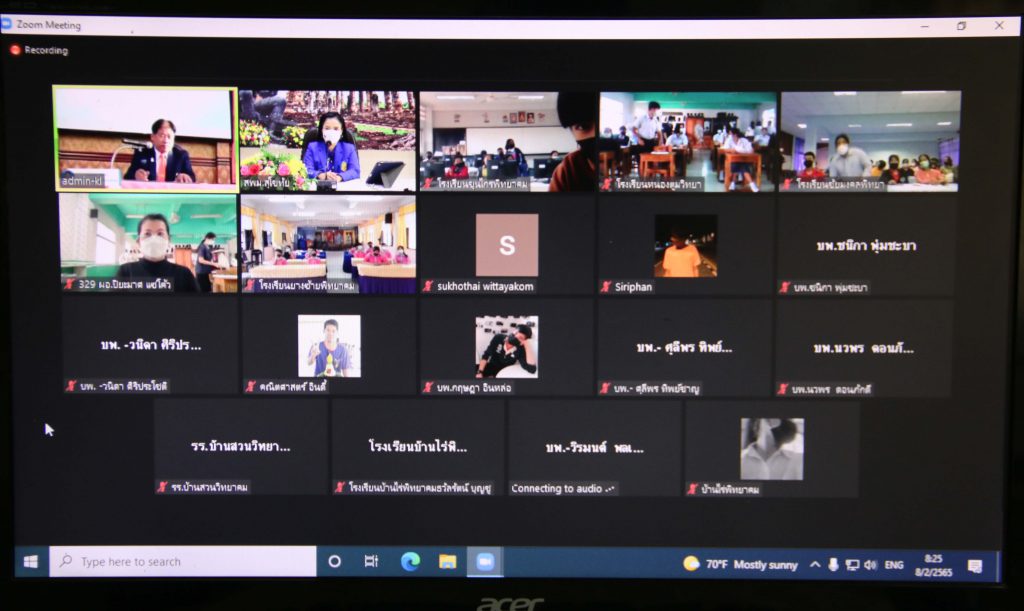The height and width of the screenshot is (611, 1024).
Task: Click the muted mic icon on Siriphan
Action: [x=606, y=287]
